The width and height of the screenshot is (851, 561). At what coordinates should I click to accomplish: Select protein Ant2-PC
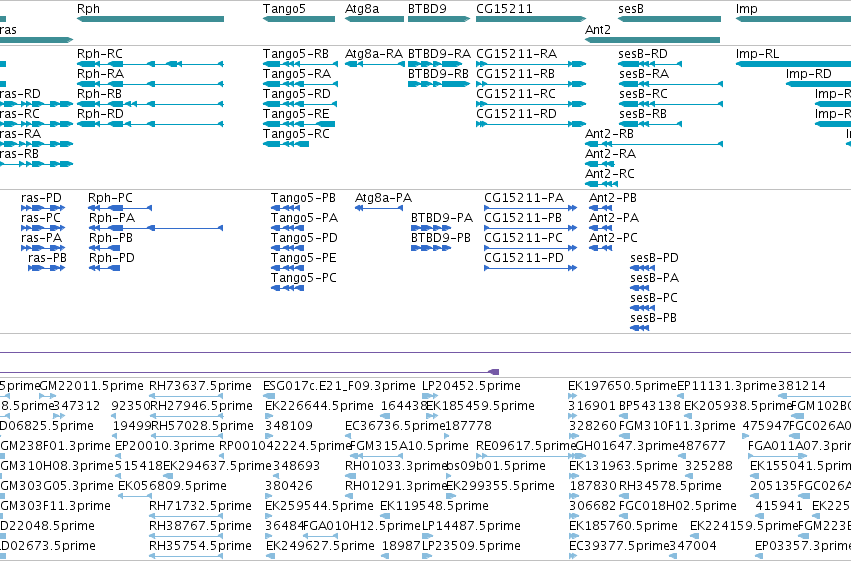point(601,248)
